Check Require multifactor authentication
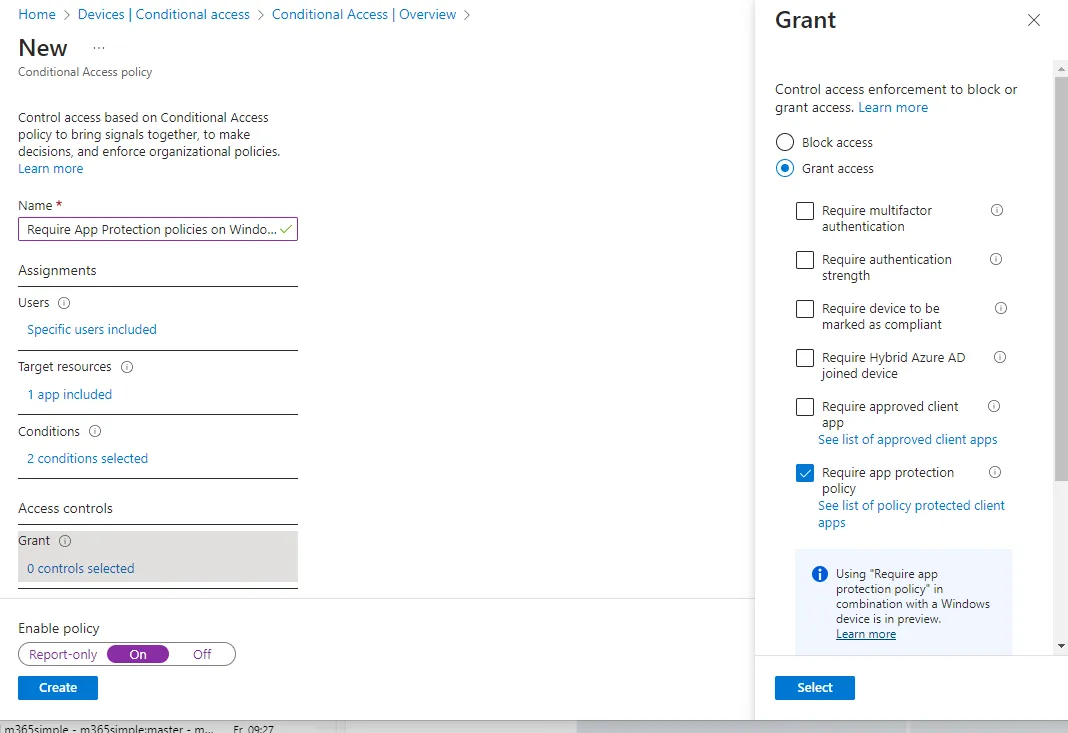This screenshot has width=1068, height=733. click(x=805, y=211)
